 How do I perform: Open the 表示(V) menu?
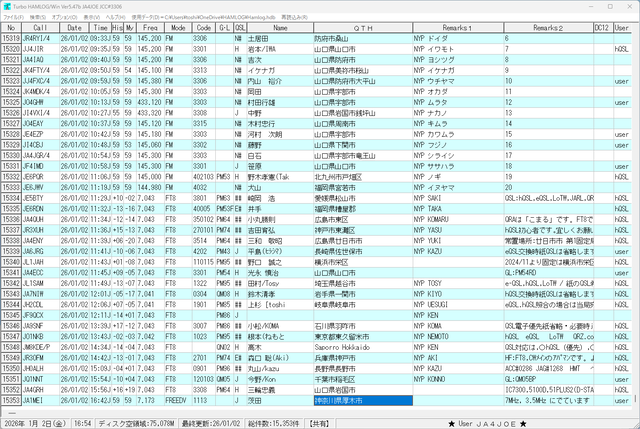coord(91,17)
